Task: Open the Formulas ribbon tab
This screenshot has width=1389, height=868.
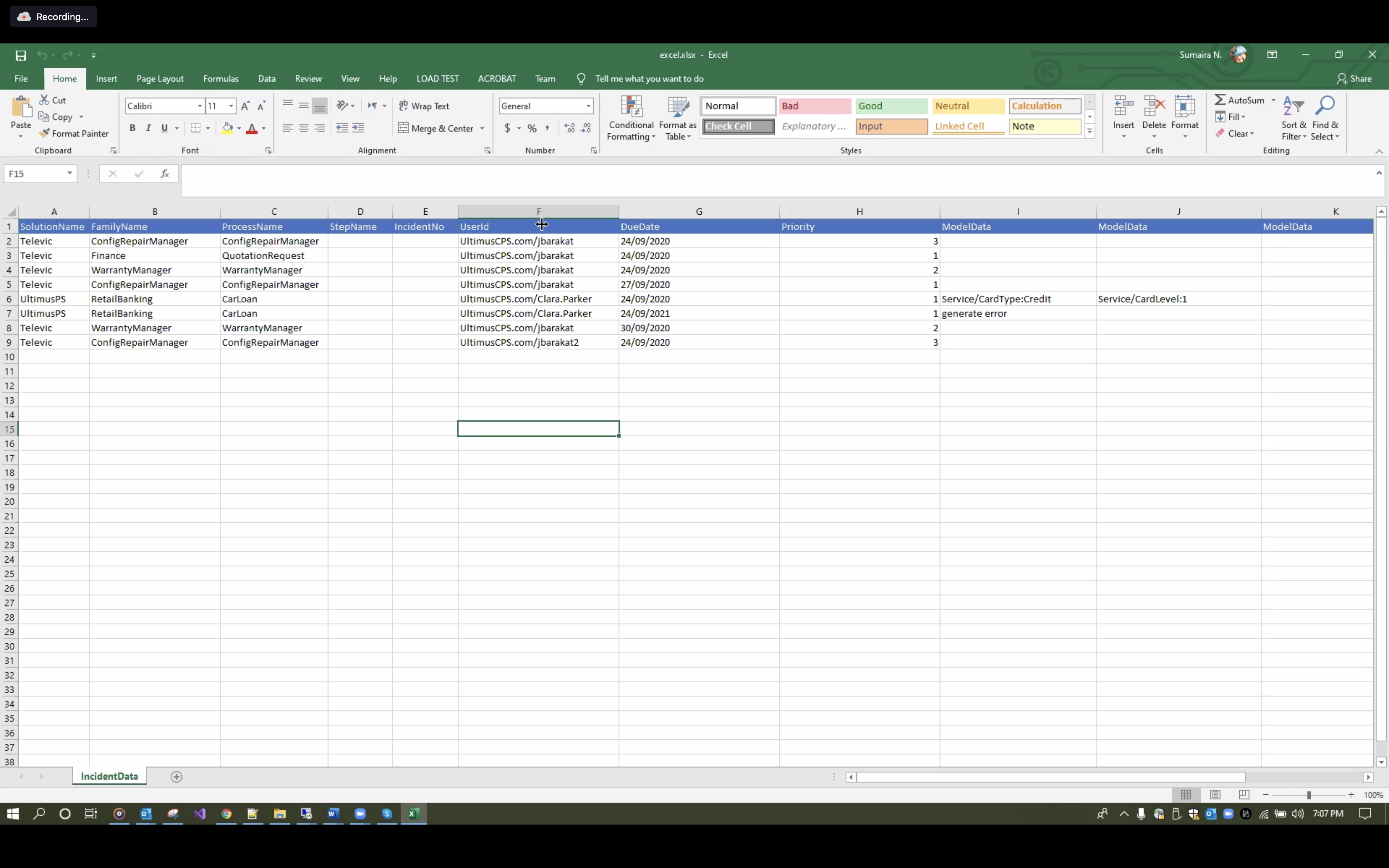Action: click(x=221, y=79)
